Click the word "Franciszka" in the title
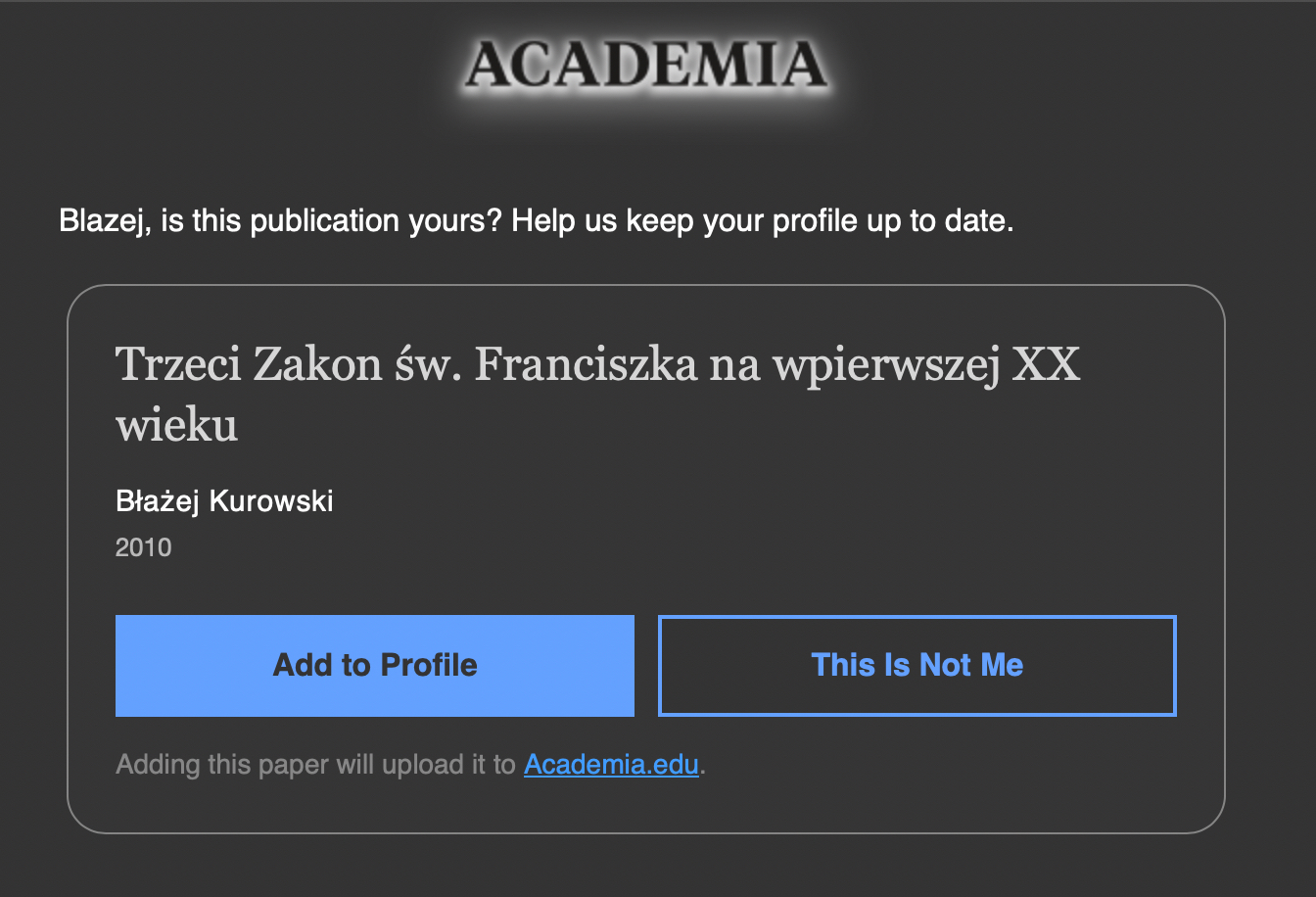Image resolution: width=1316 pixels, height=897 pixels. [x=586, y=365]
